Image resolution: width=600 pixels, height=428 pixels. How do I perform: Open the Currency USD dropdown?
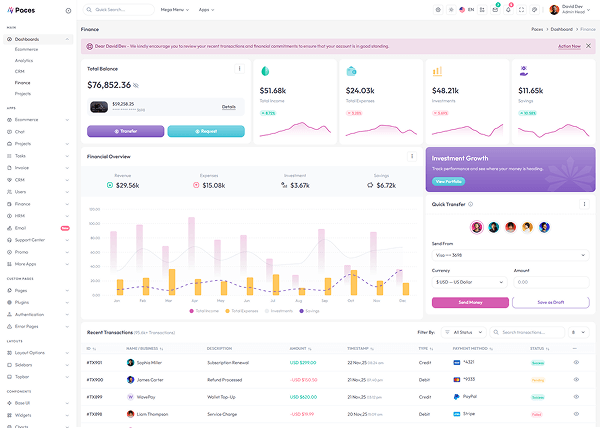pyautogui.click(x=468, y=283)
